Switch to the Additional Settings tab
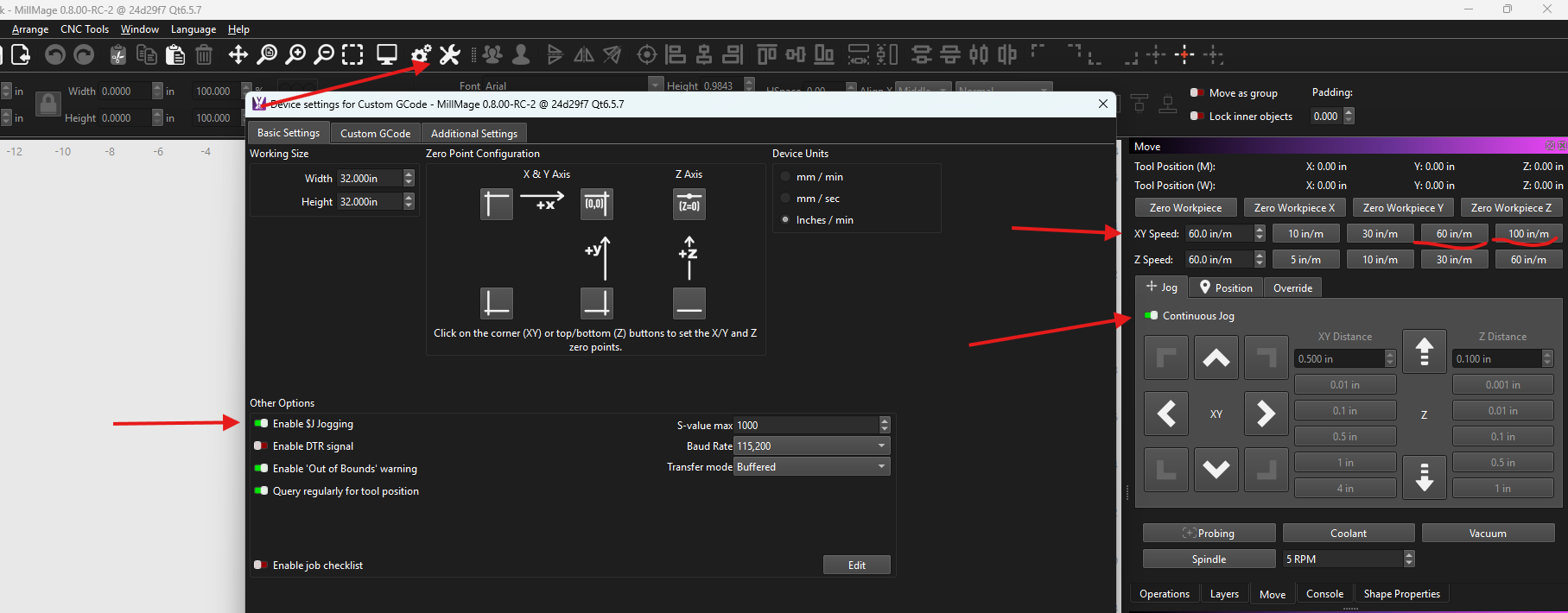The height and width of the screenshot is (613, 1568). click(474, 133)
